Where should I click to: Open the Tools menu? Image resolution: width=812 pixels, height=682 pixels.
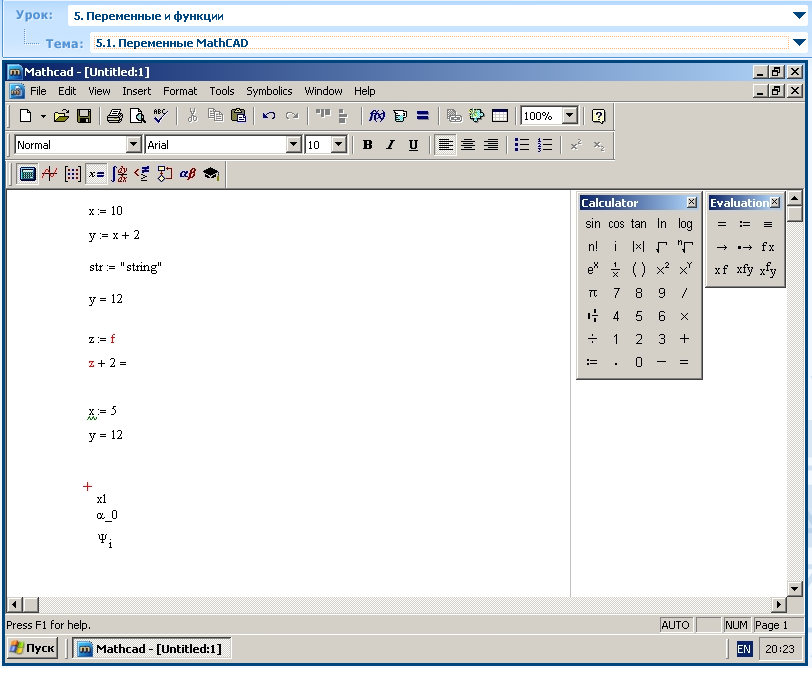(x=222, y=91)
